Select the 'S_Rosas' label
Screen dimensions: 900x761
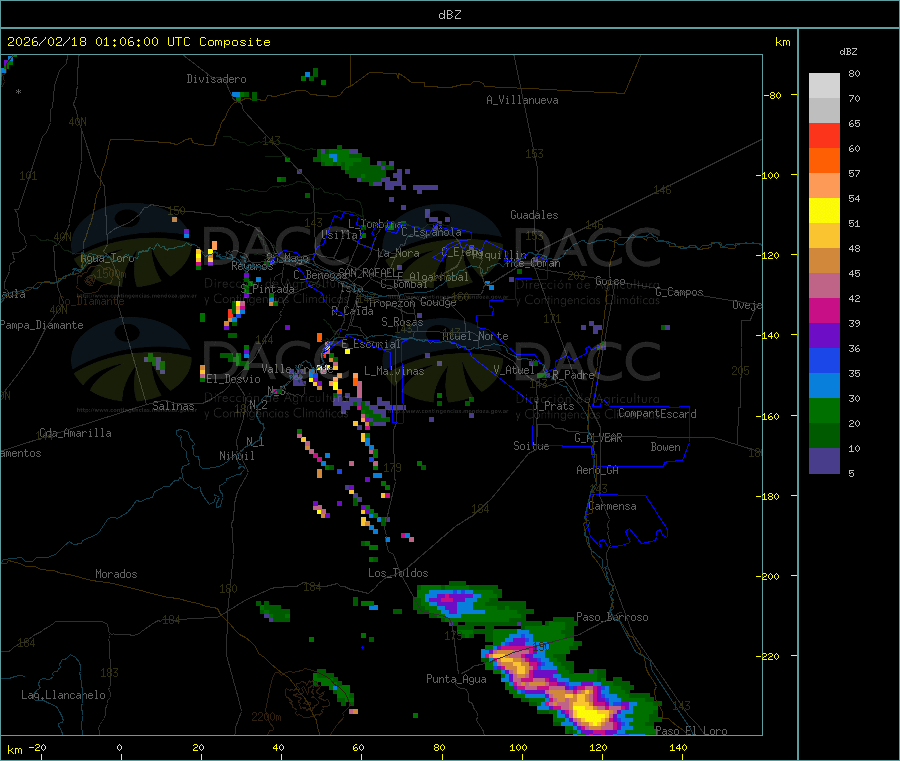[402, 322]
